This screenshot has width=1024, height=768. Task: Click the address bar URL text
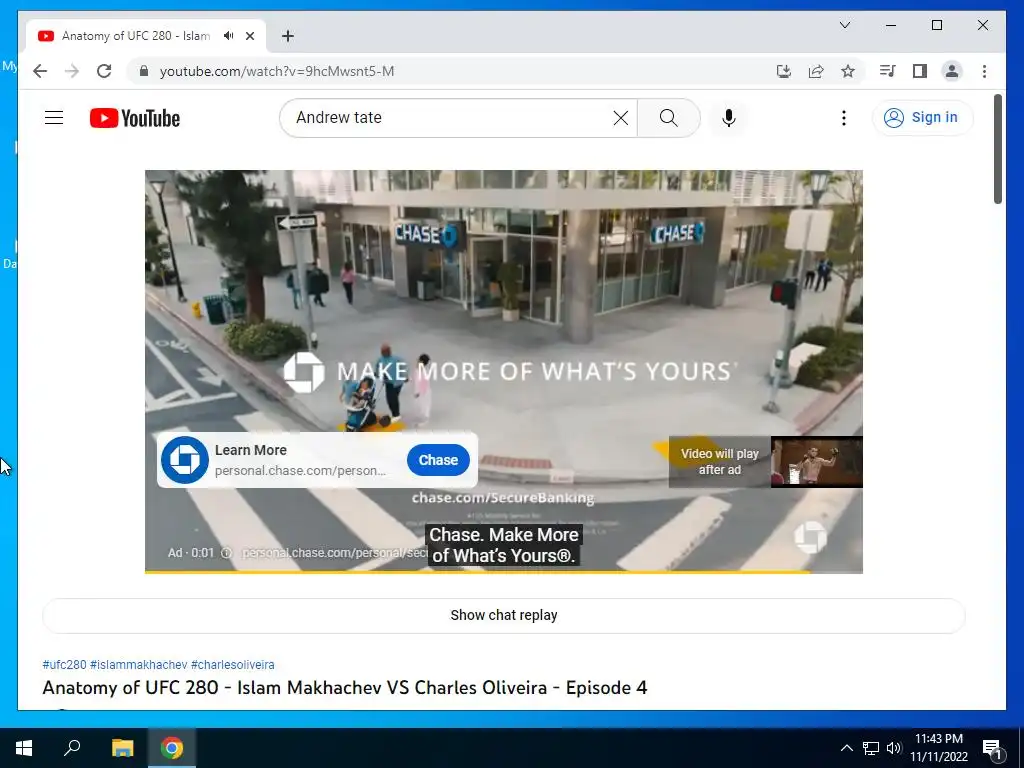pyautogui.click(x=277, y=71)
